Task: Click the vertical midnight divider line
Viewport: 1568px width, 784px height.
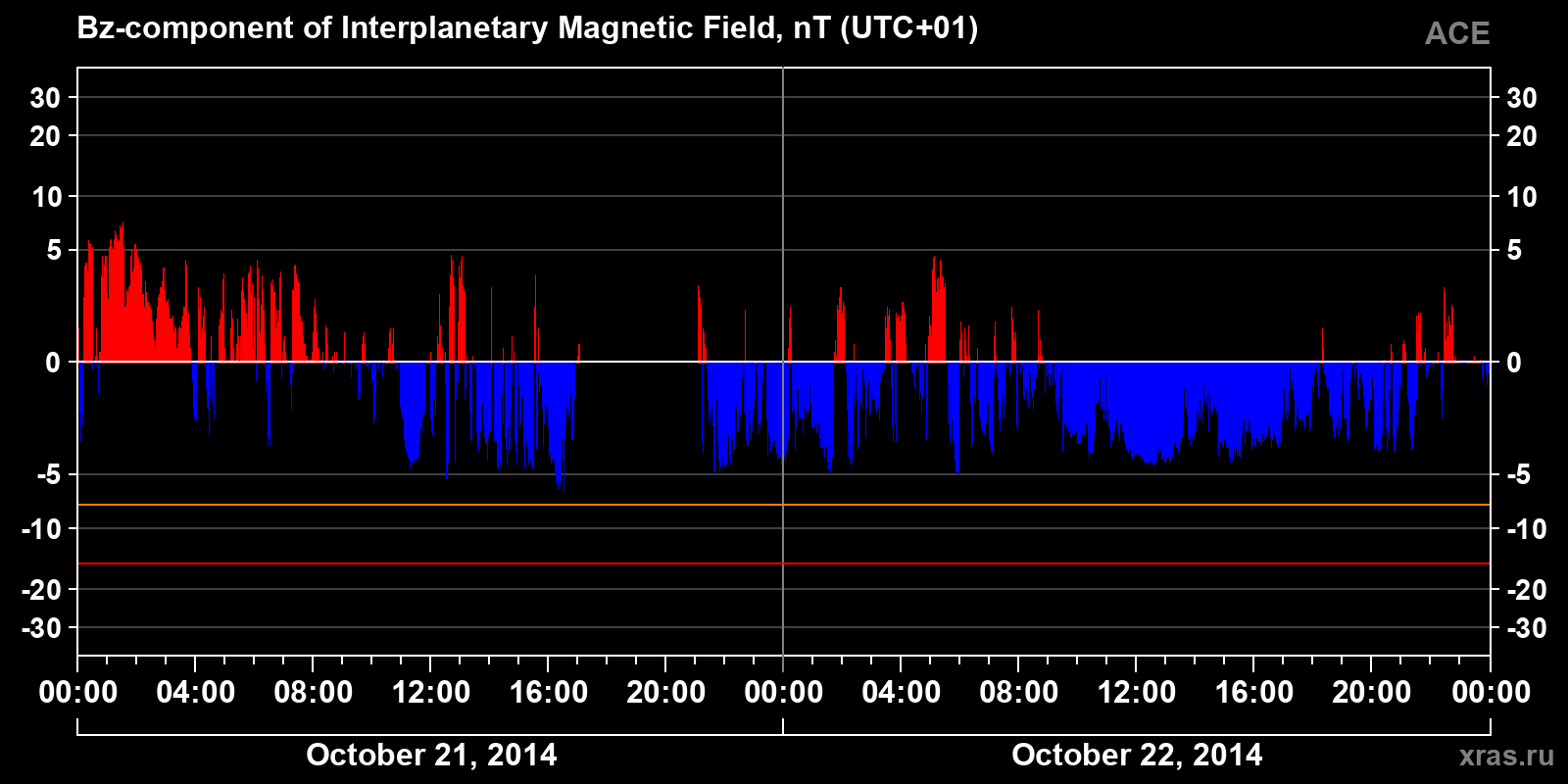Action: 783,362
